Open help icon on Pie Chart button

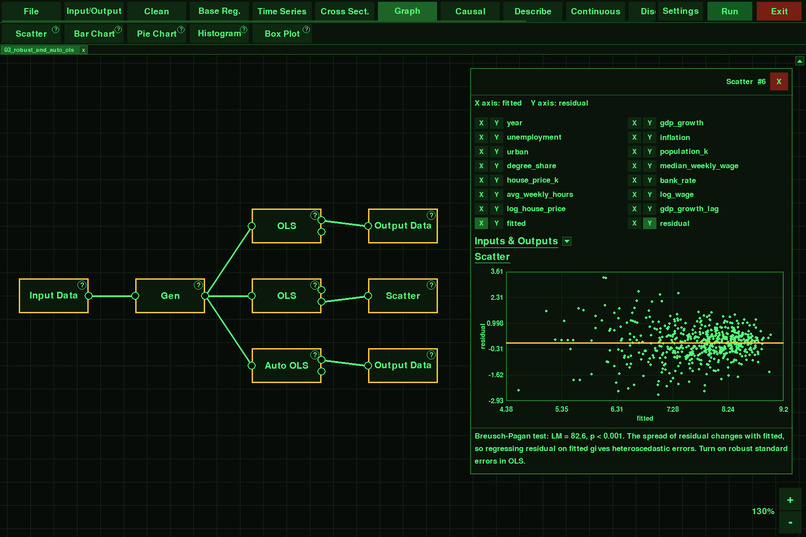181,29
